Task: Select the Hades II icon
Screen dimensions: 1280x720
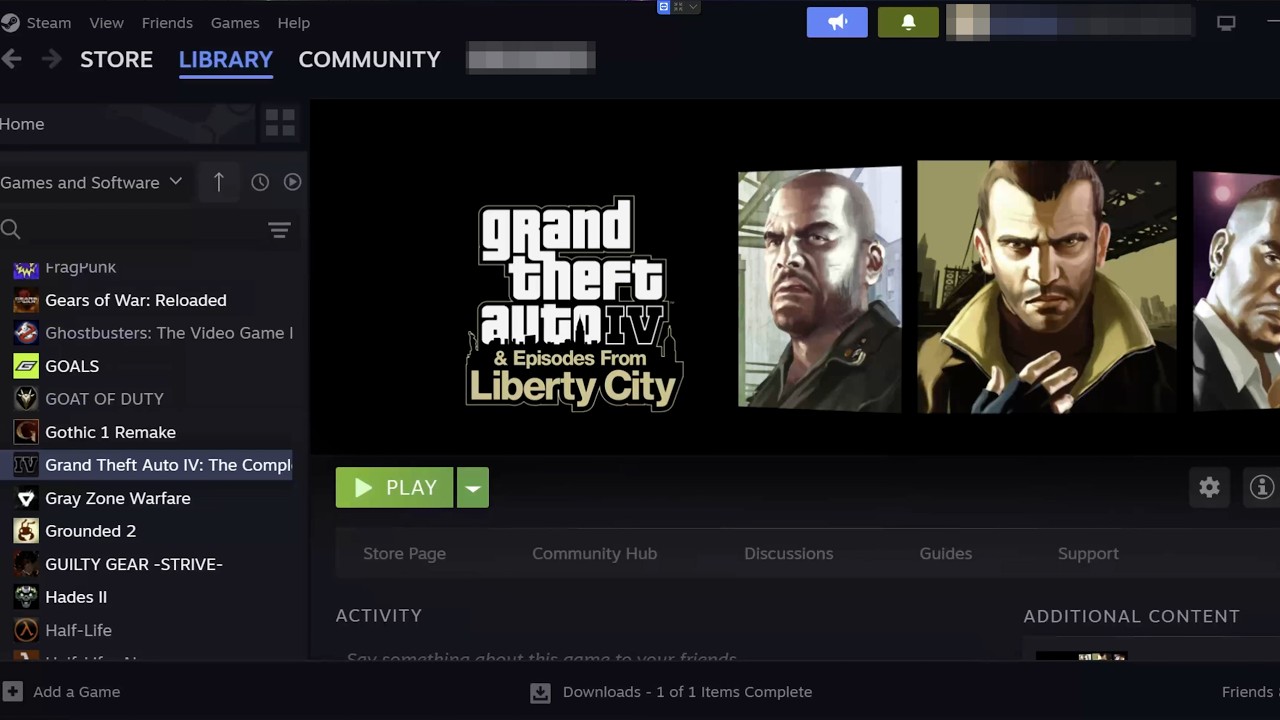Action: click(x=26, y=597)
